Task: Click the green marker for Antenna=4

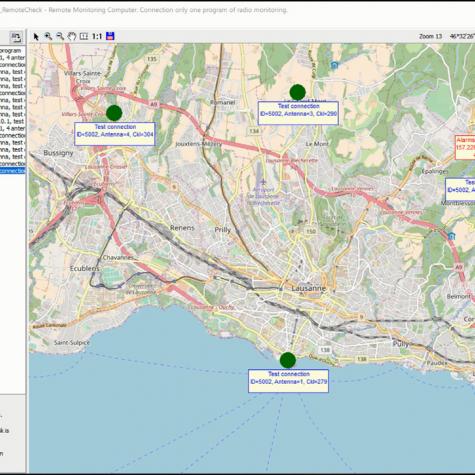Action: point(114,113)
